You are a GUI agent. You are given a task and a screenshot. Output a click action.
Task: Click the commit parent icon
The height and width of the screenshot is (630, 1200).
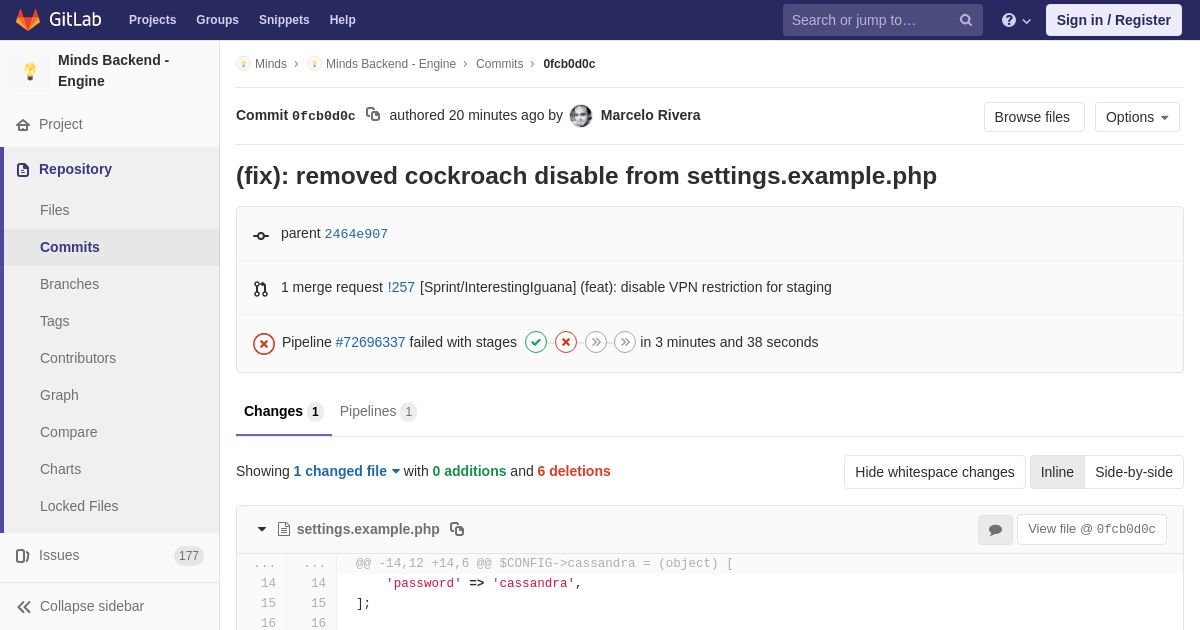(261, 235)
